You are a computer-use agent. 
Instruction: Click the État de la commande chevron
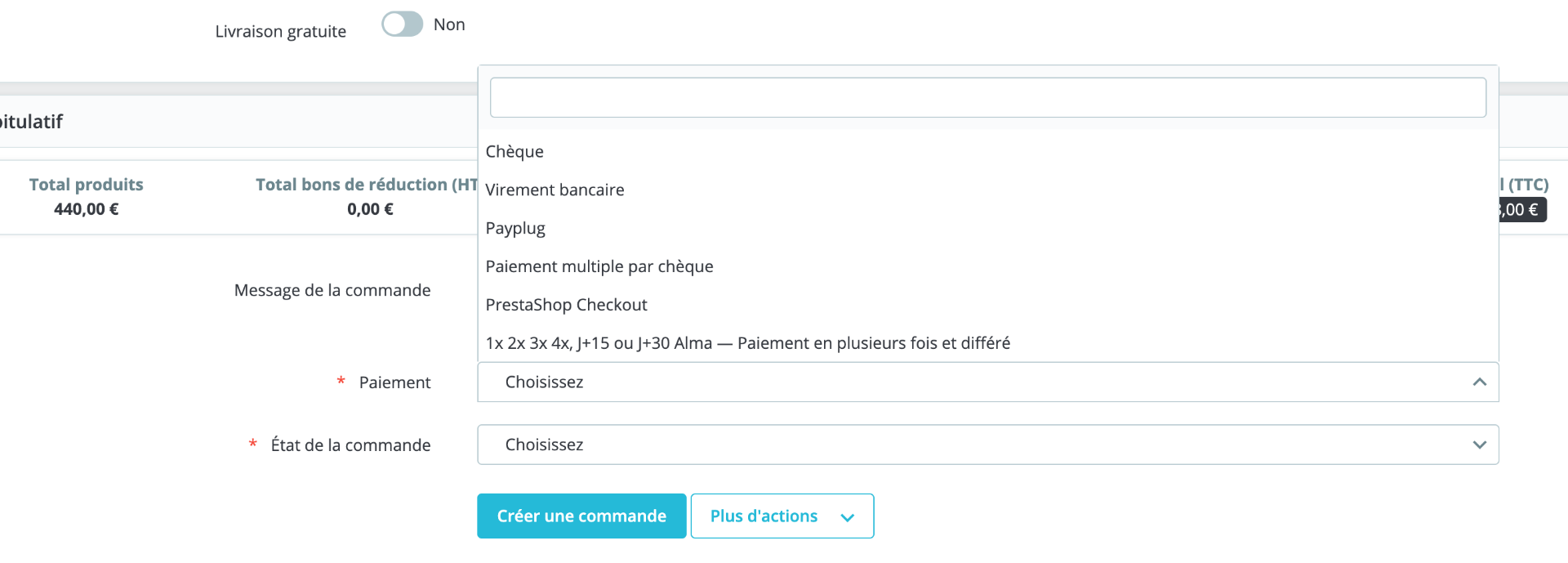coord(1479,445)
